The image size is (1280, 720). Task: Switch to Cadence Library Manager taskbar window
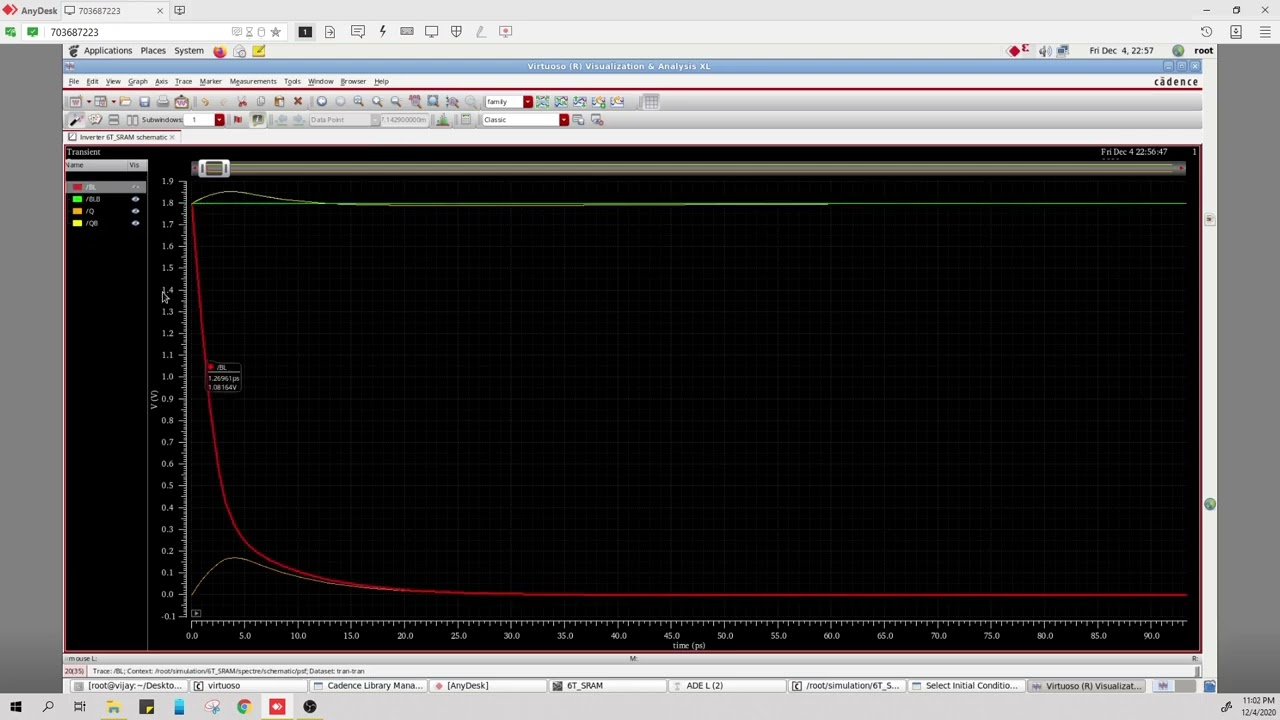tap(369, 686)
